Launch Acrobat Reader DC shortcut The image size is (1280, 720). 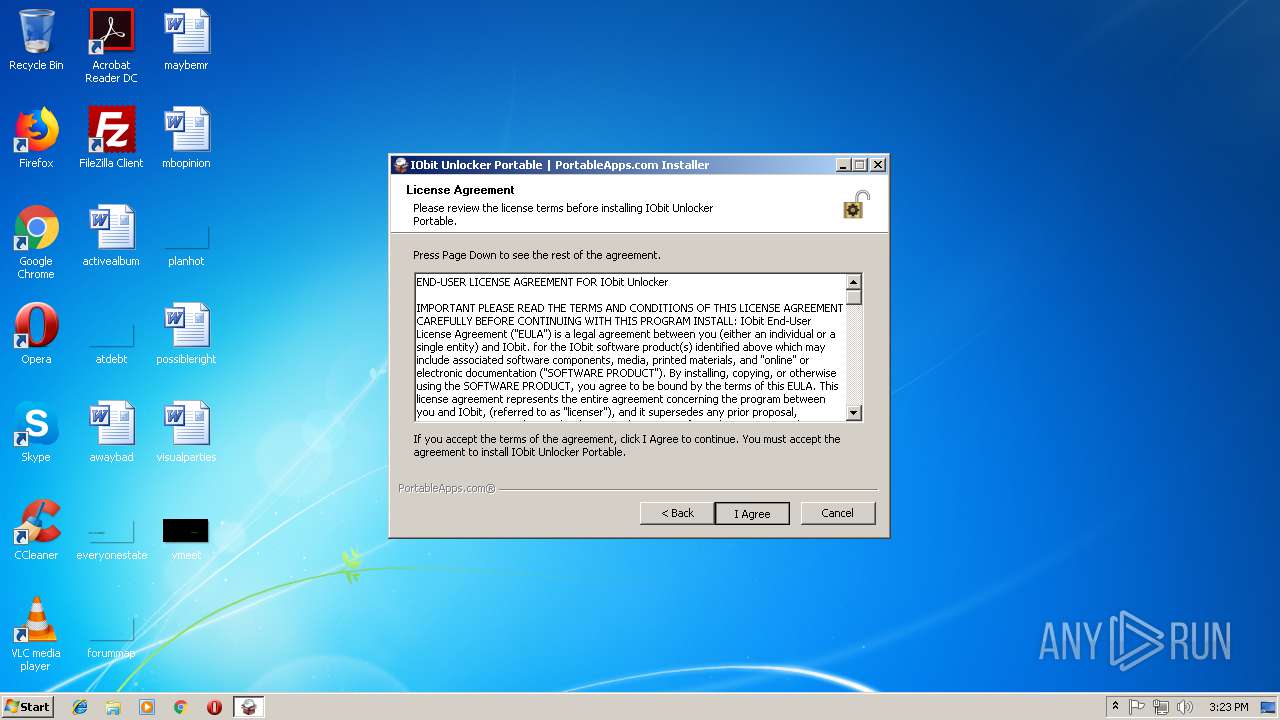click(x=111, y=46)
